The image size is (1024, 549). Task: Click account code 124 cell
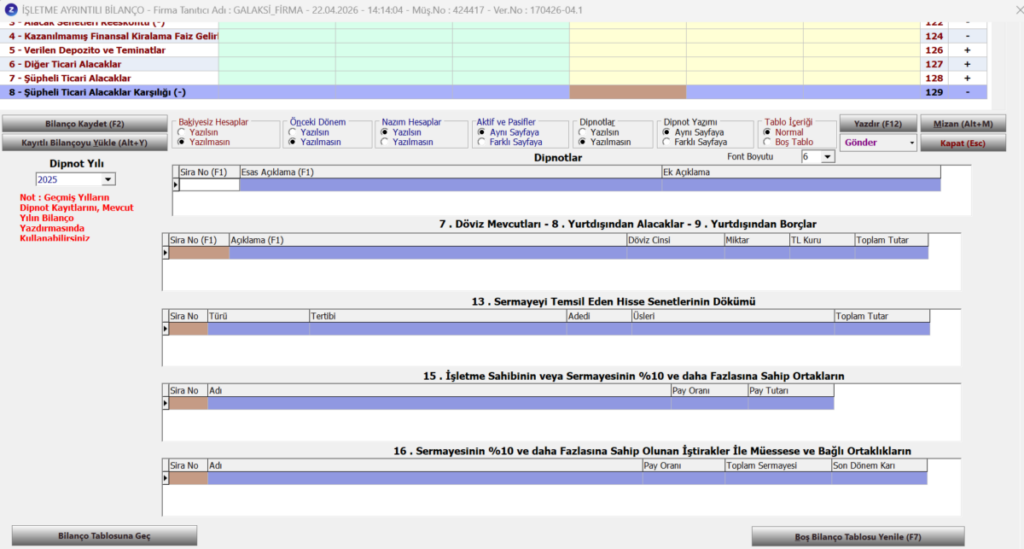(x=934, y=37)
